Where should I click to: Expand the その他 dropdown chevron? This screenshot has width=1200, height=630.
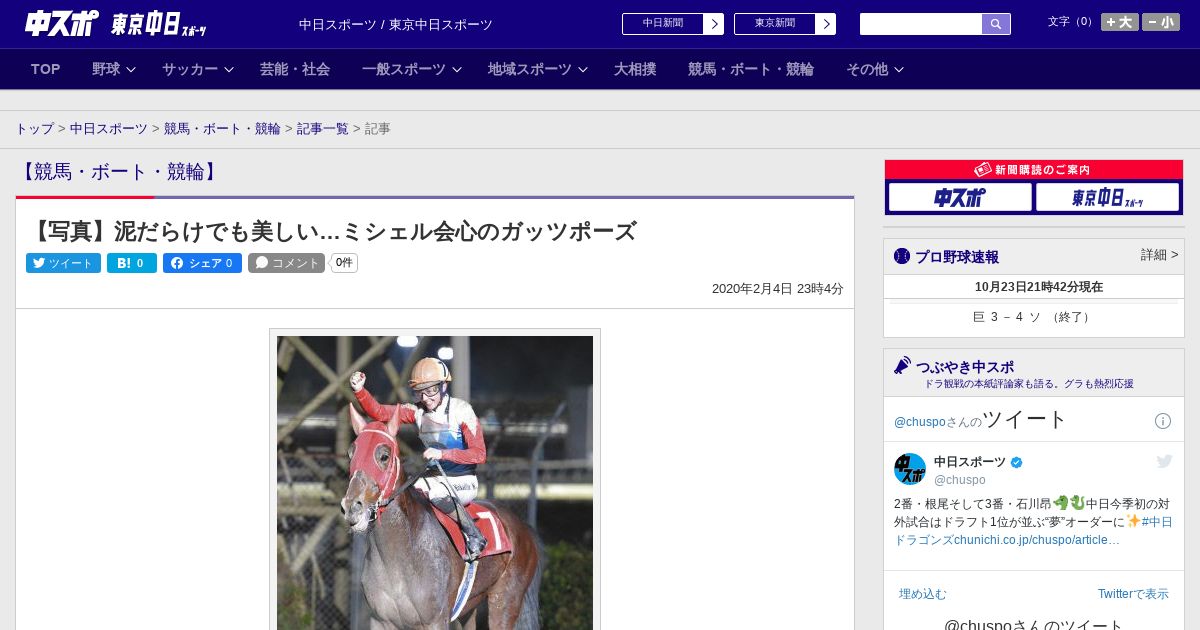899,70
